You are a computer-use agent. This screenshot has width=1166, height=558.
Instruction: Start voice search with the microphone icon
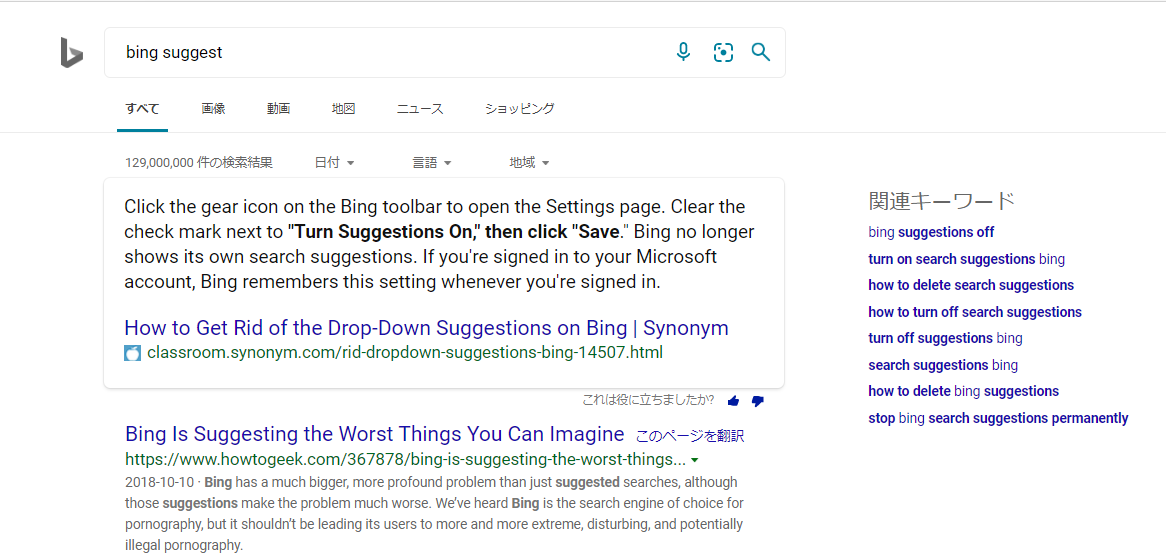[683, 52]
